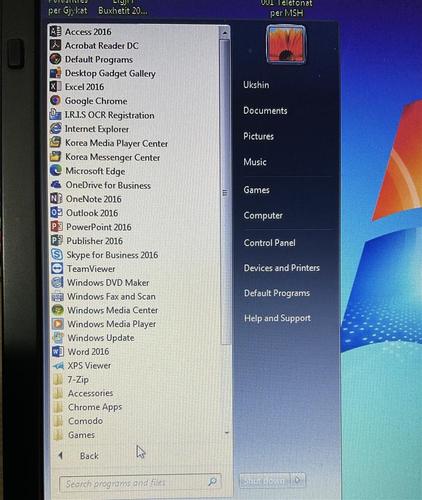Launch Microsoft Edge icon

[56, 170]
